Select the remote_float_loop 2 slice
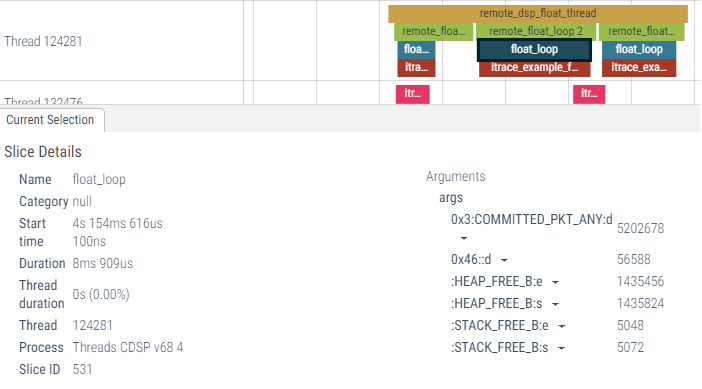 pos(536,31)
